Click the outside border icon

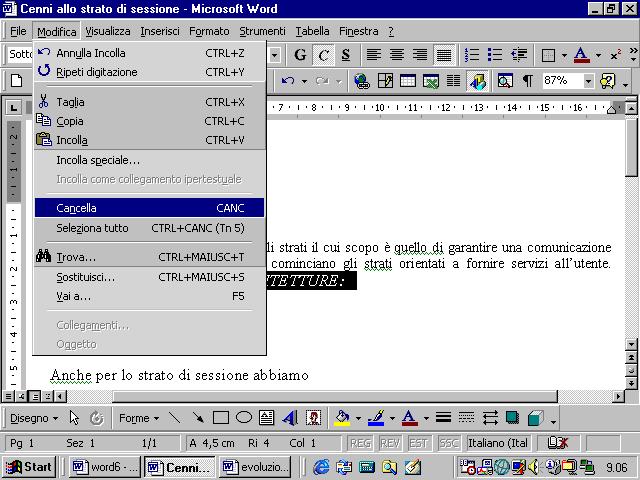coord(548,55)
